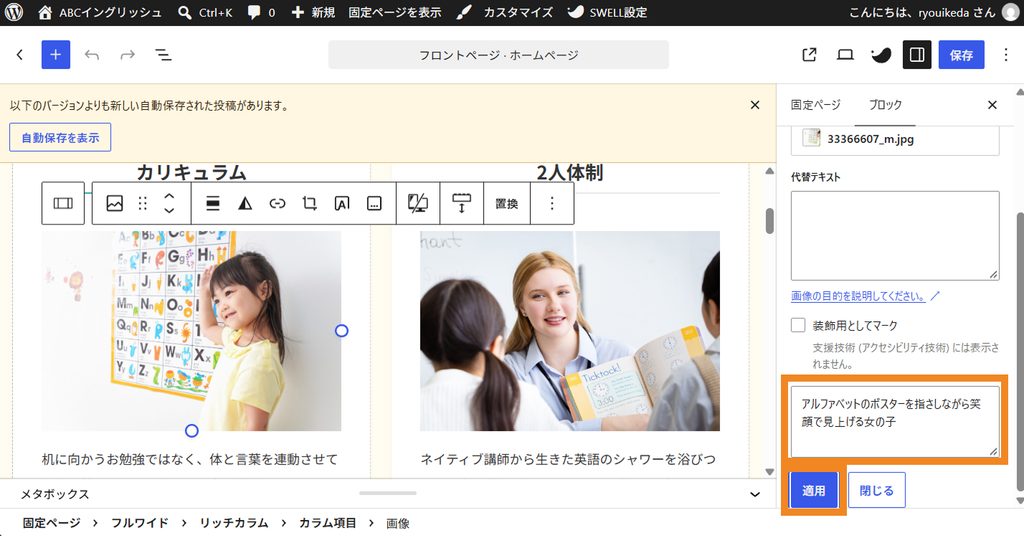The height and width of the screenshot is (536, 1024).
Task: Toggle the blue block inserter plus button
Action: 56,55
